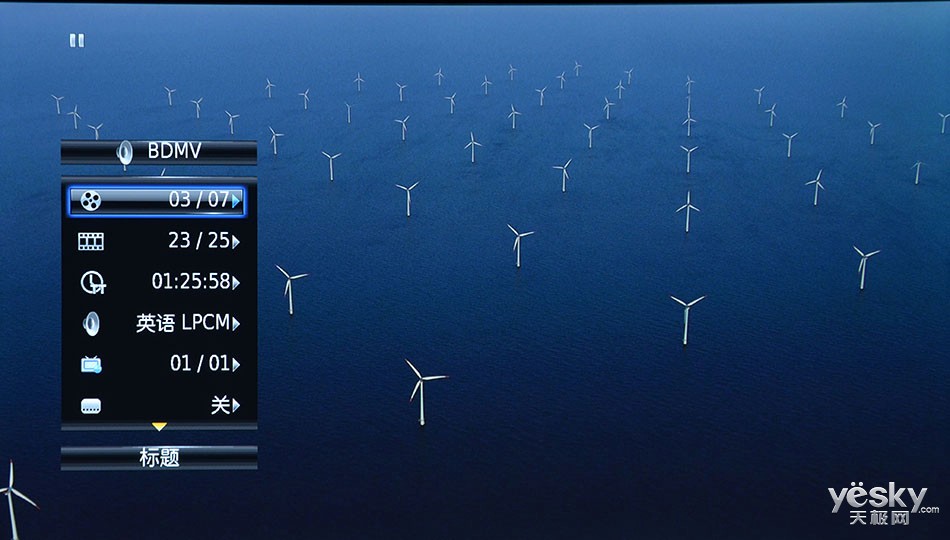Click the TV angle icon
Image resolution: width=950 pixels, height=540 pixels.
[x=91, y=365]
